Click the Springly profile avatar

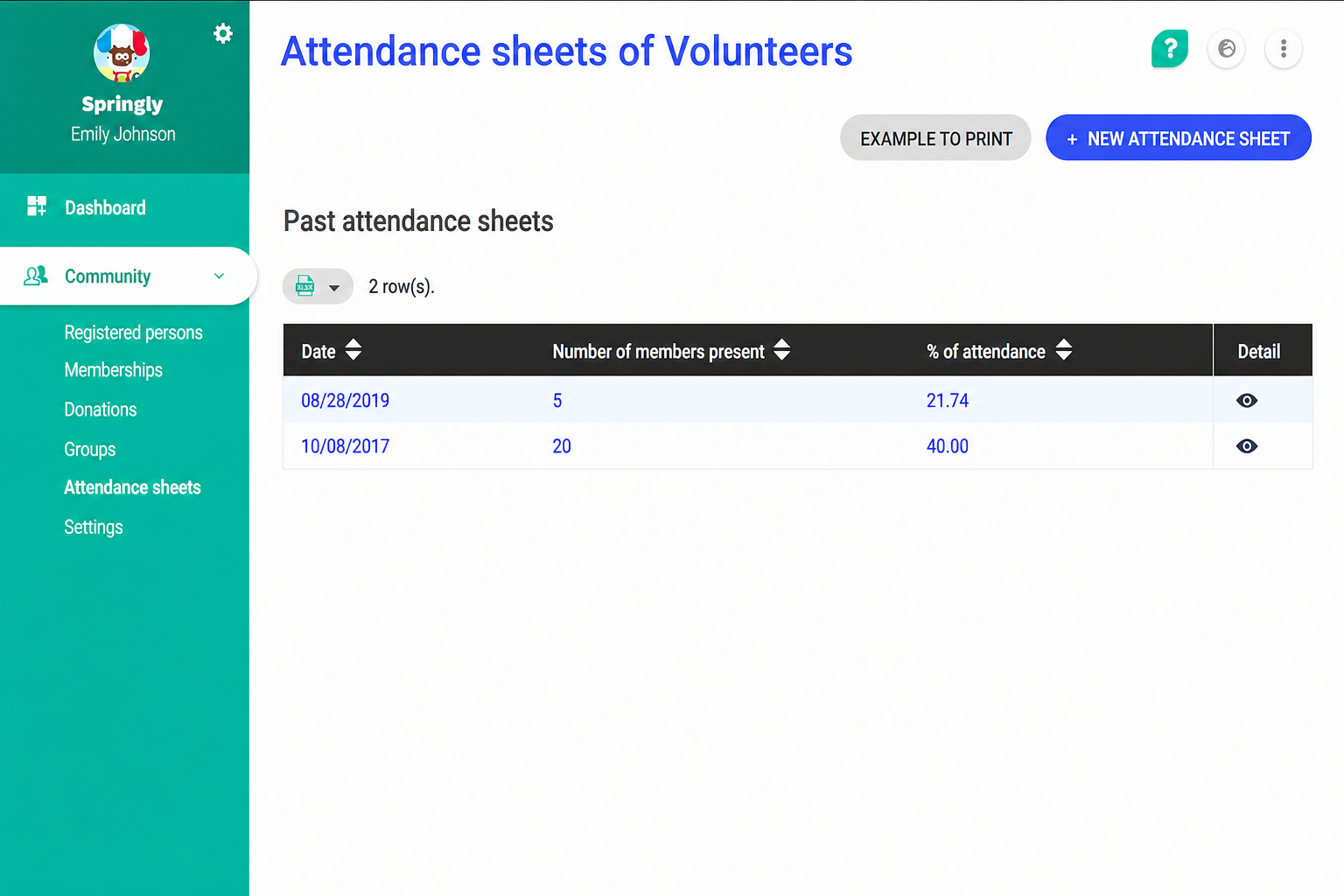[x=122, y=52]
